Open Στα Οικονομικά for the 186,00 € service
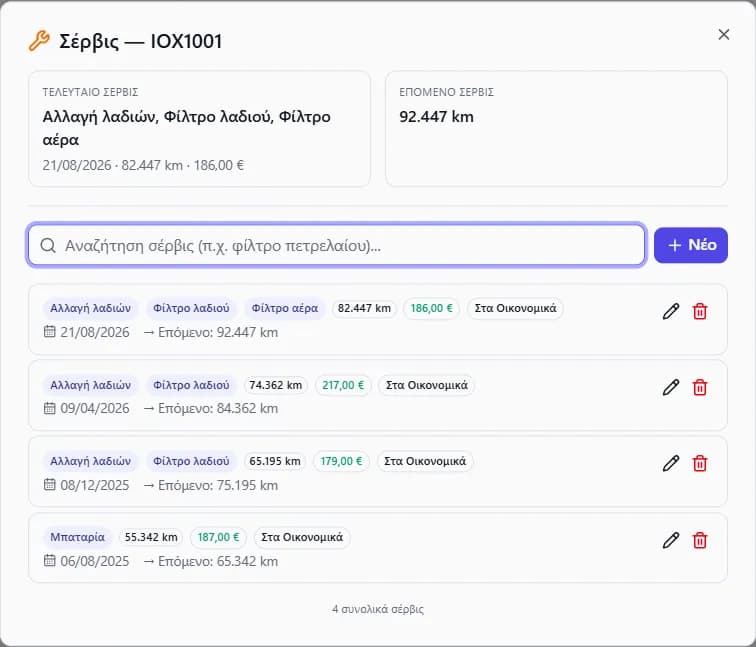The width and height of the screenshot is (756, 647). [515, 309]
